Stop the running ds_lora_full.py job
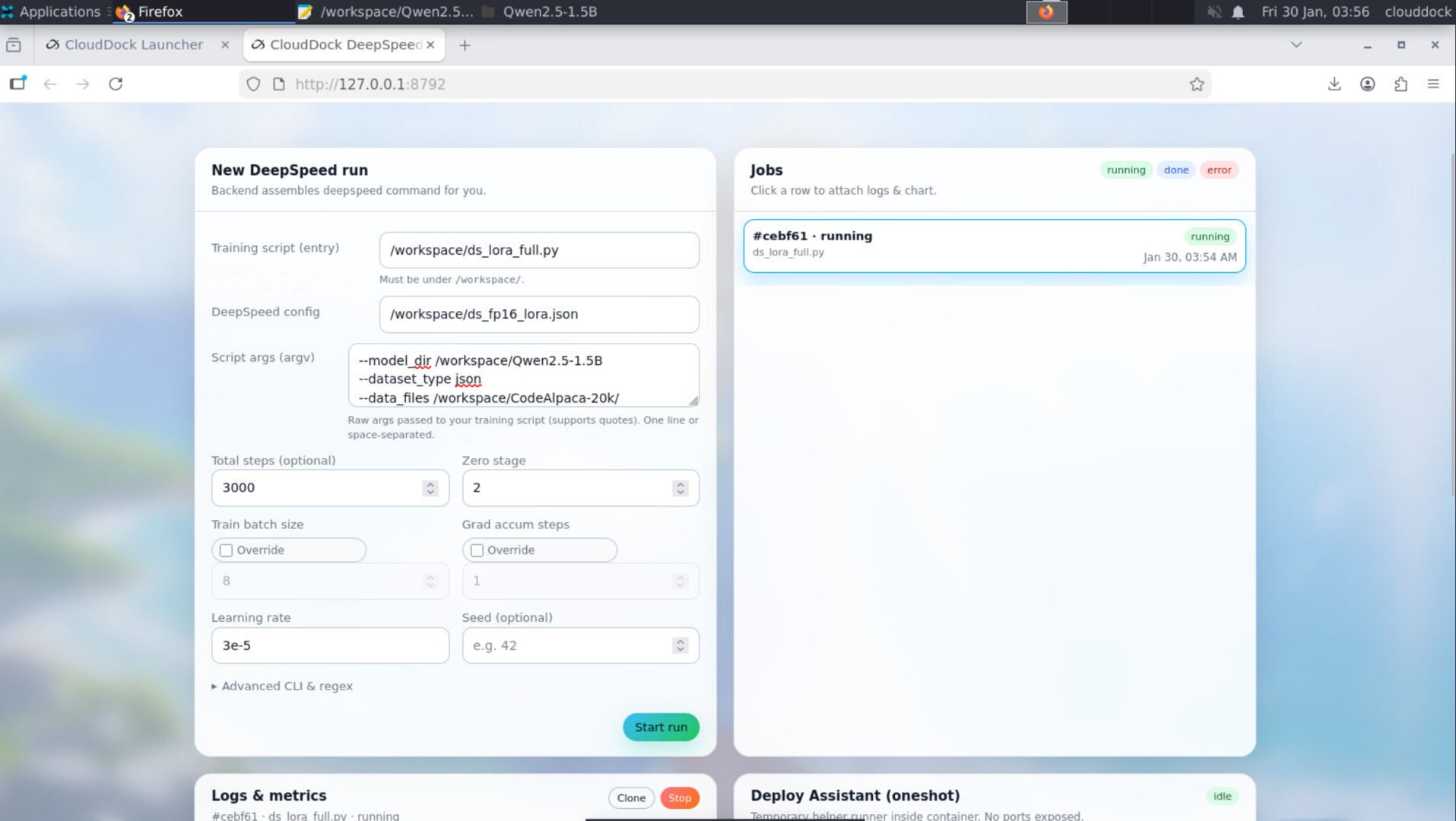This screenshot has width=1456, height=821. 679,797
